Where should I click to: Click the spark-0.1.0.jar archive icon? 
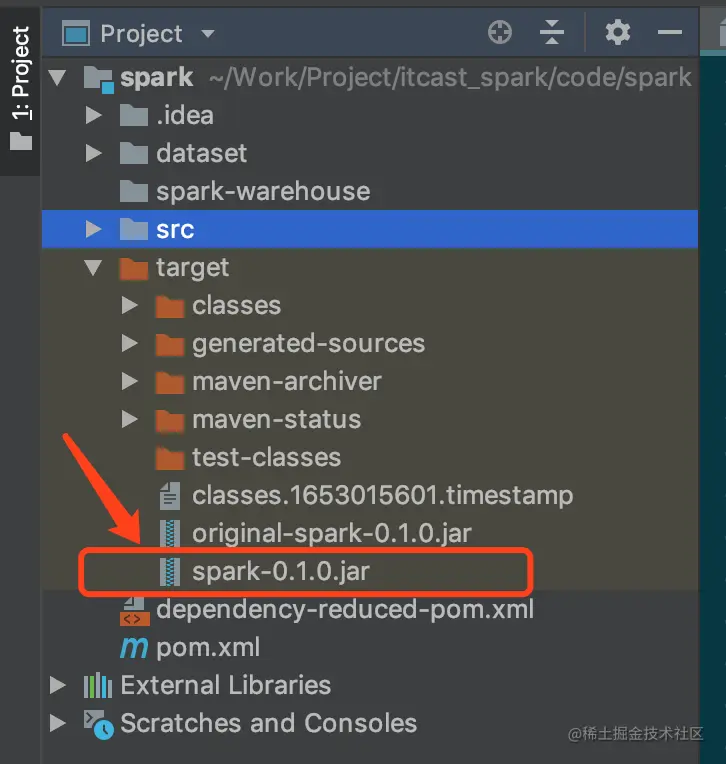point(170,572)
